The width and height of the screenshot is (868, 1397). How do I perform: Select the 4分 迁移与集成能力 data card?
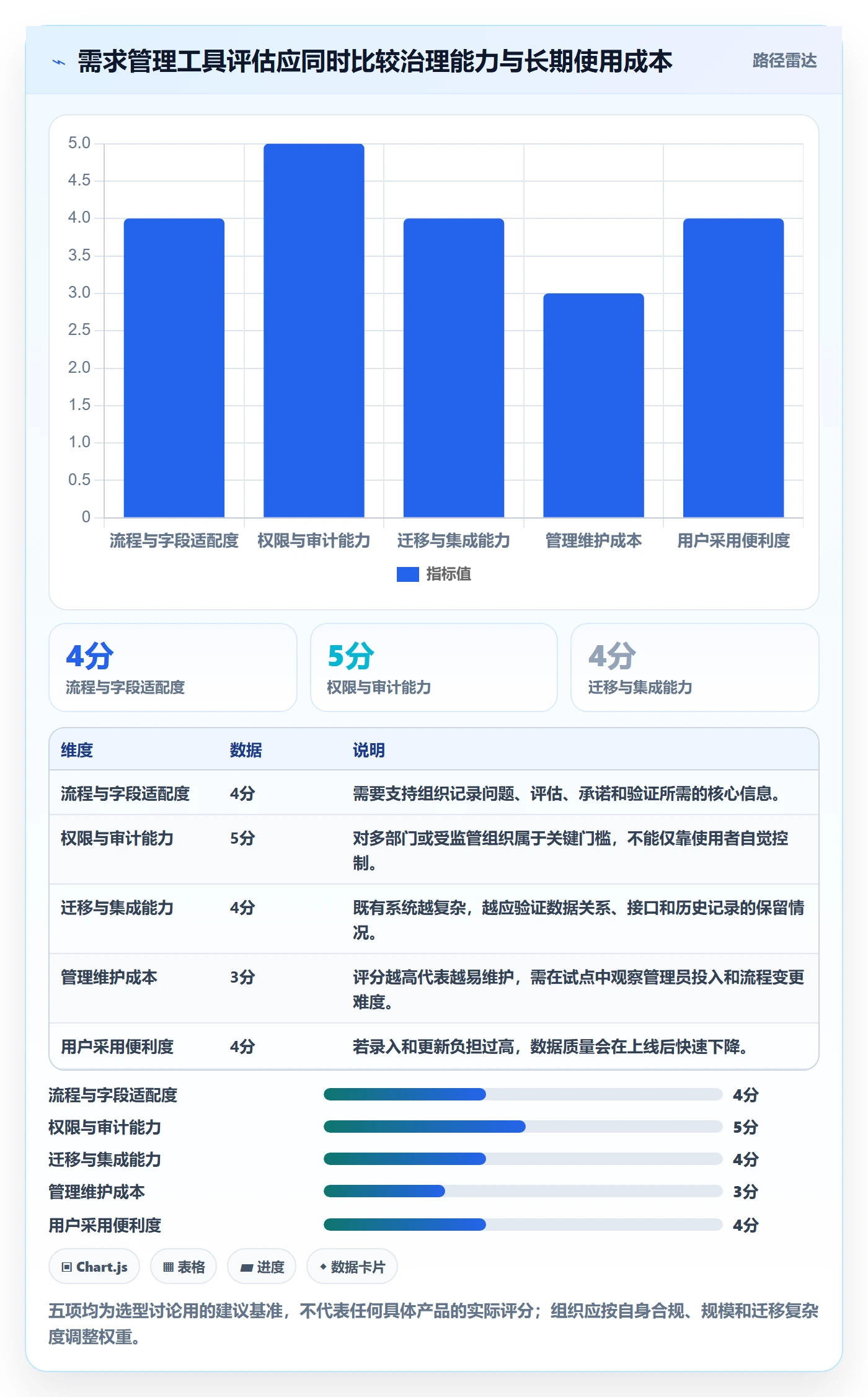695,667
